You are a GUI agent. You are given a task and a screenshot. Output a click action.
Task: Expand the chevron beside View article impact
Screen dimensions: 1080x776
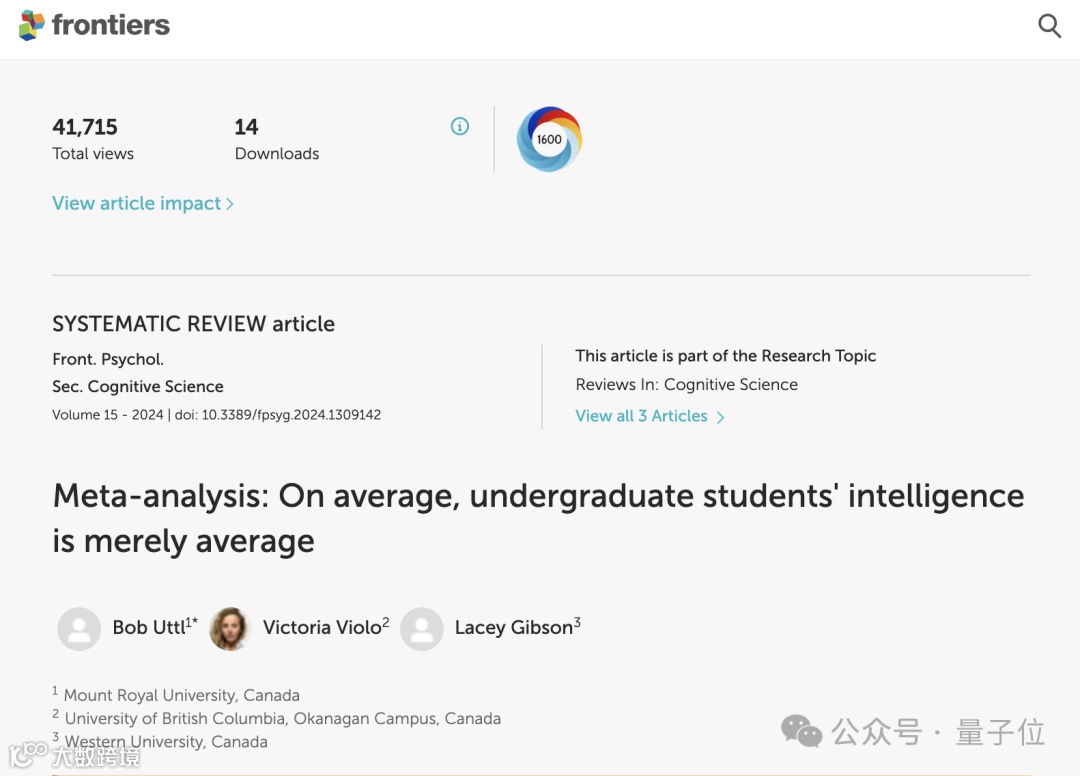coord(230,204)
